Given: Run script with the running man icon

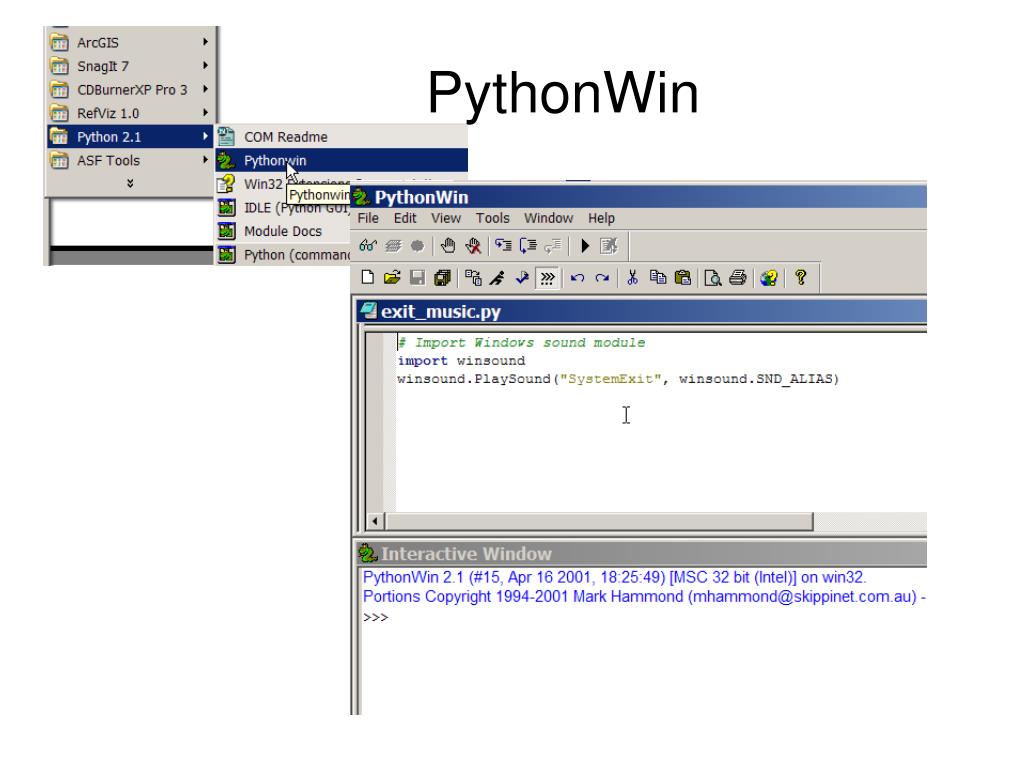Looking at the screenshot, I should click(498, 278).
